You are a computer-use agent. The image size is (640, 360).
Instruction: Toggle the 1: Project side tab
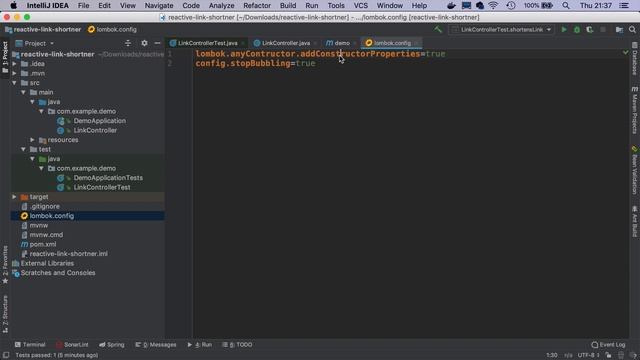click(x=5, y=57)
